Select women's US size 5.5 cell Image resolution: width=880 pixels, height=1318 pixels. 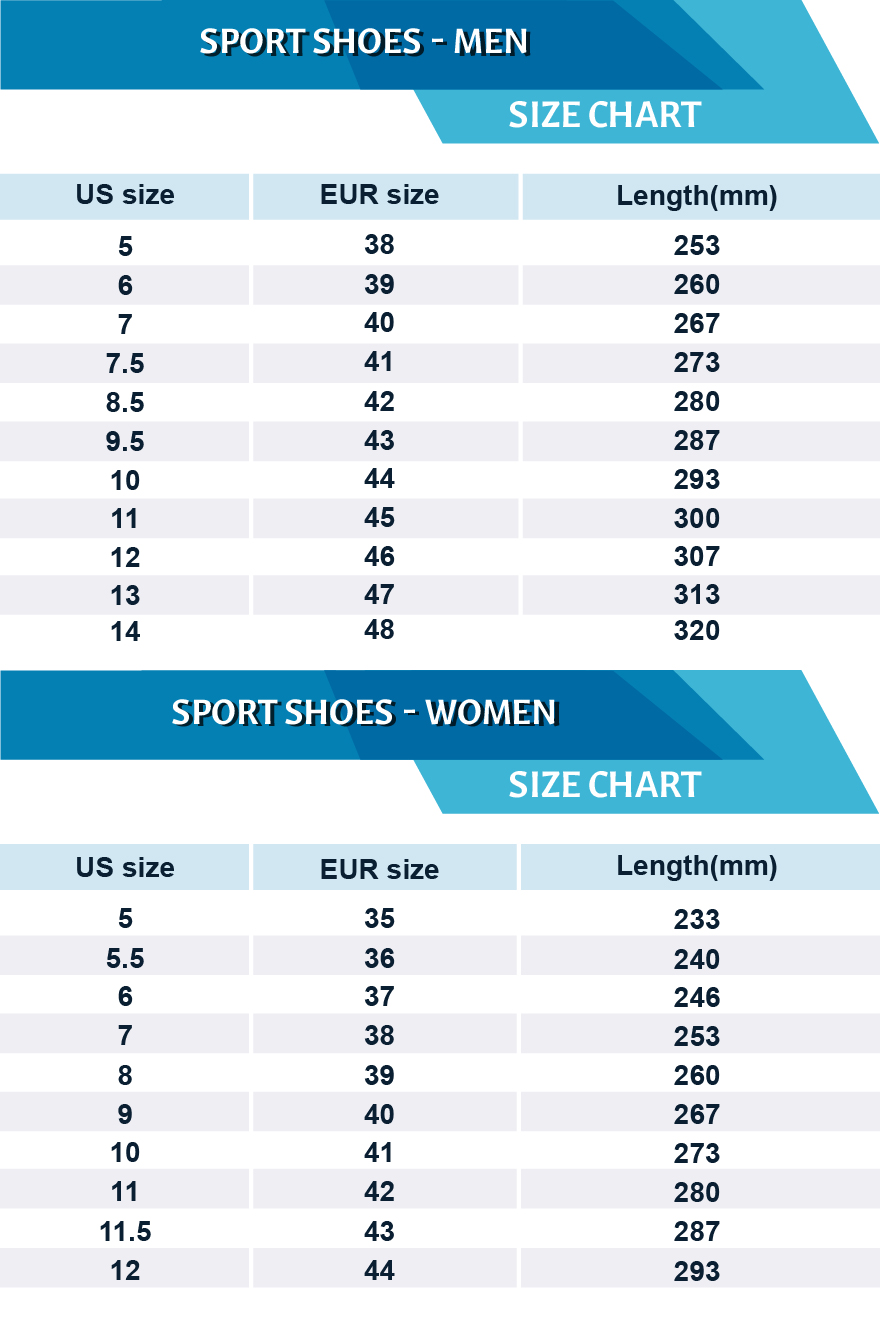125,959
